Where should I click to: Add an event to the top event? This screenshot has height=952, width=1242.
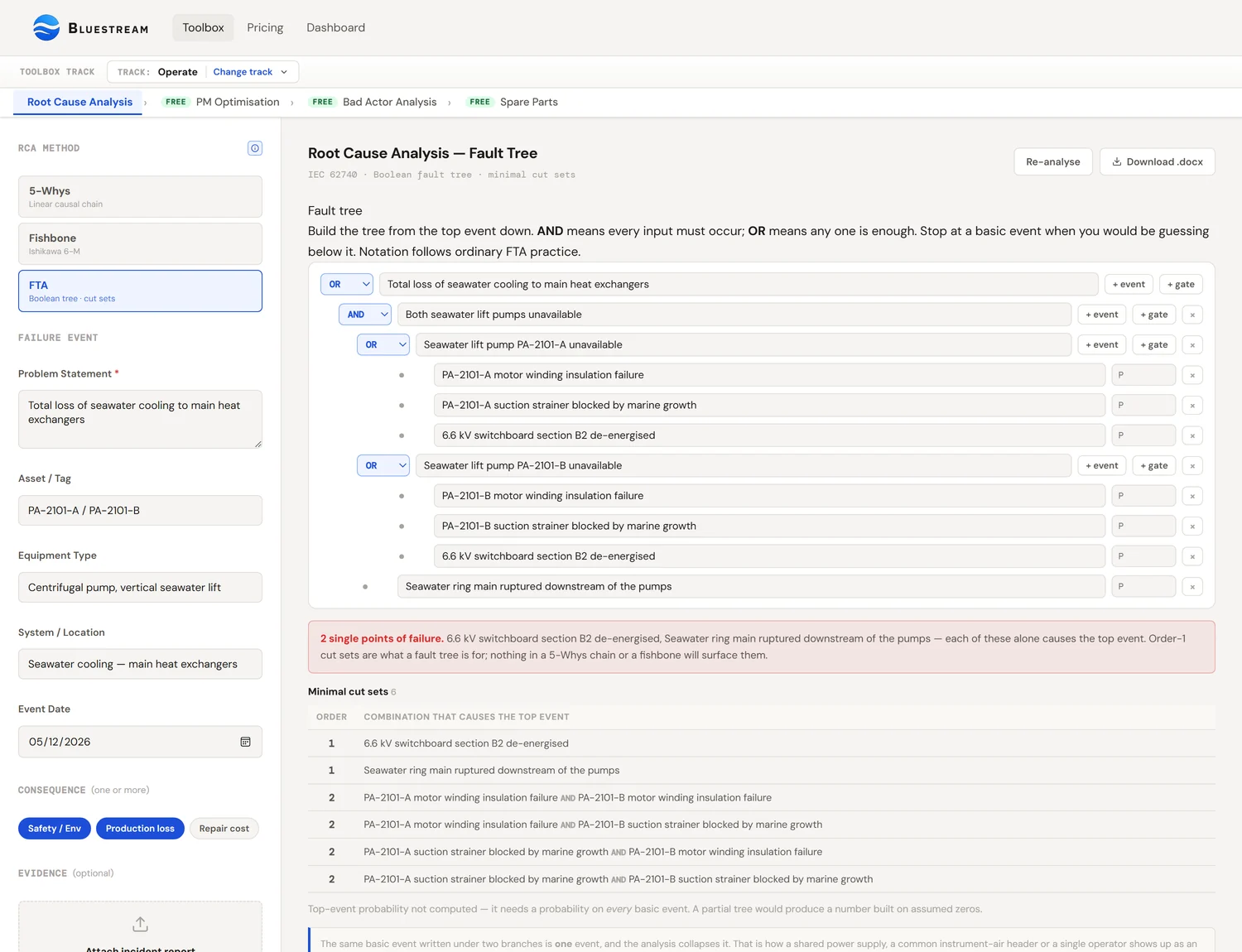pos(1129,284)
